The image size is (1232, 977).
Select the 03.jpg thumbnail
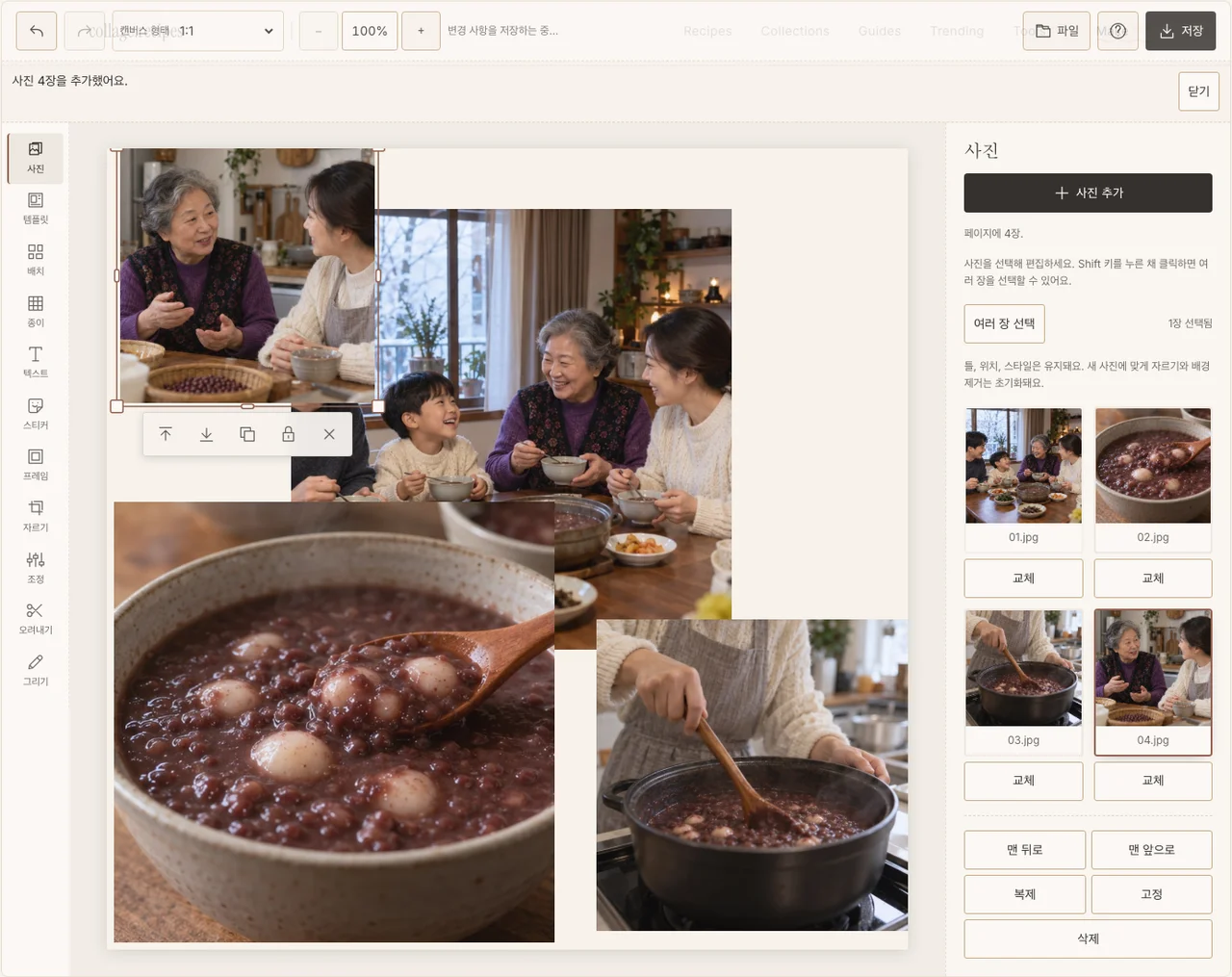pyautogui.click(x=1023, y=681)
